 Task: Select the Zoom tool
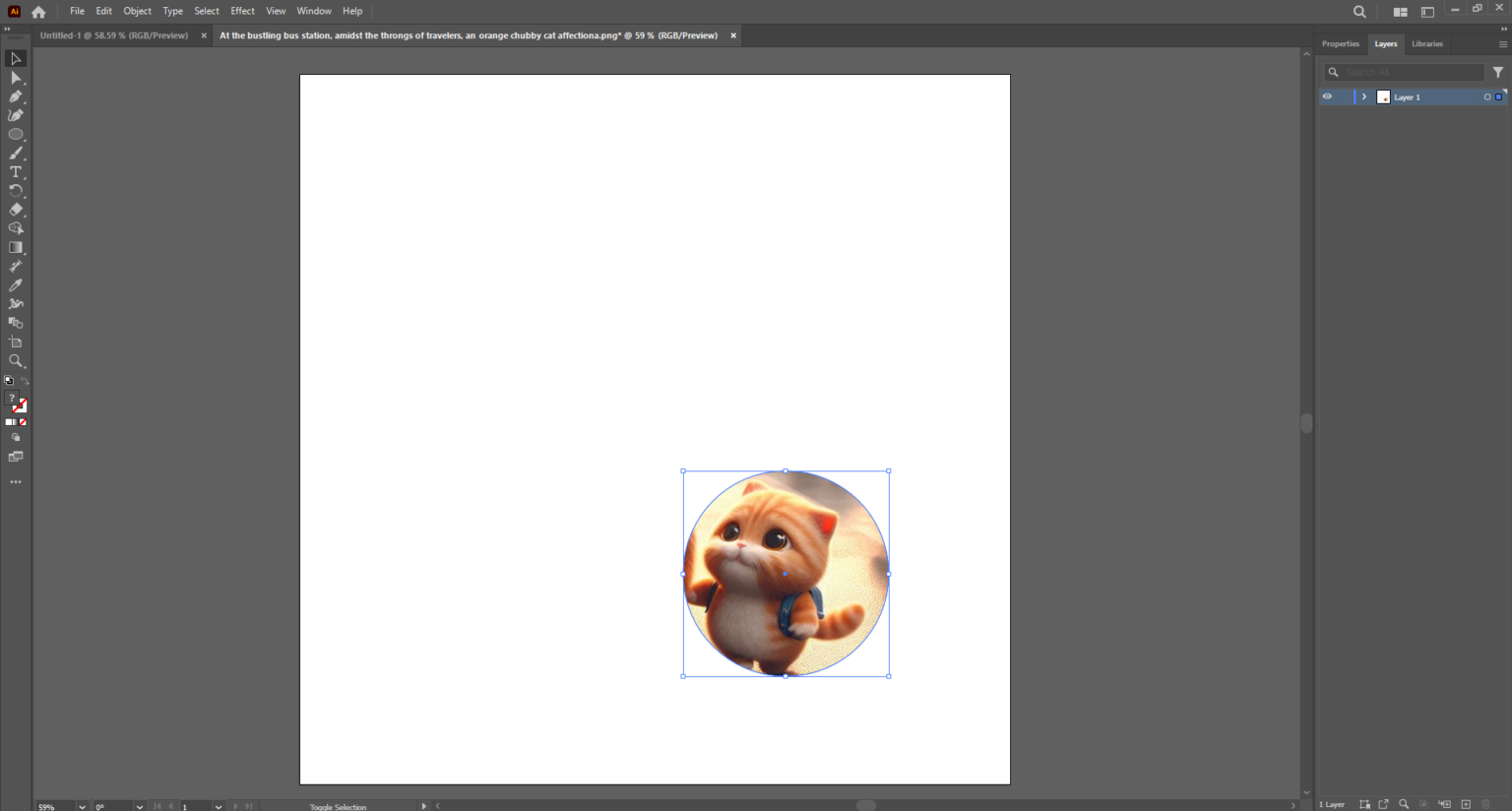[x=16, y=360]
